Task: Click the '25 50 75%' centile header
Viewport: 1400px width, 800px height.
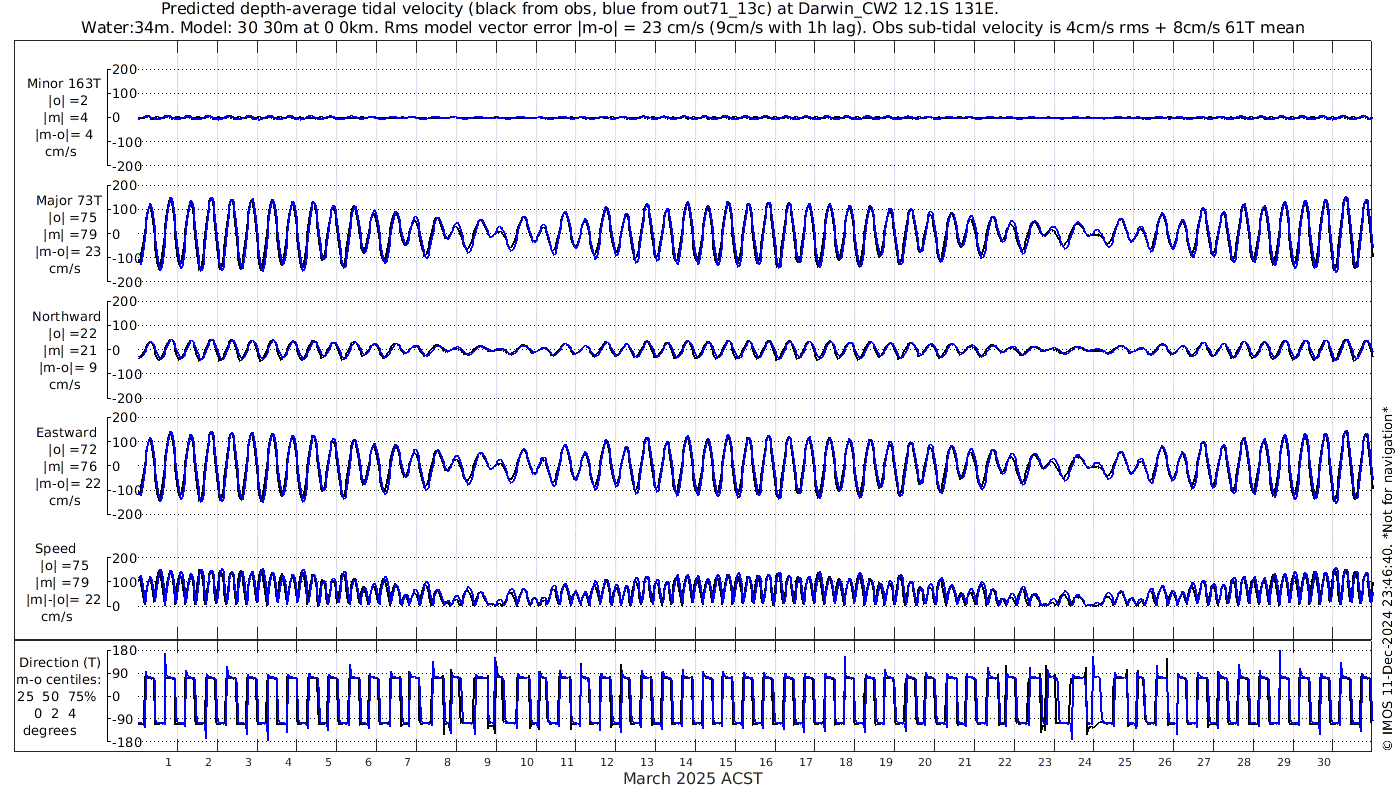Action: click(x=56, y=697)
